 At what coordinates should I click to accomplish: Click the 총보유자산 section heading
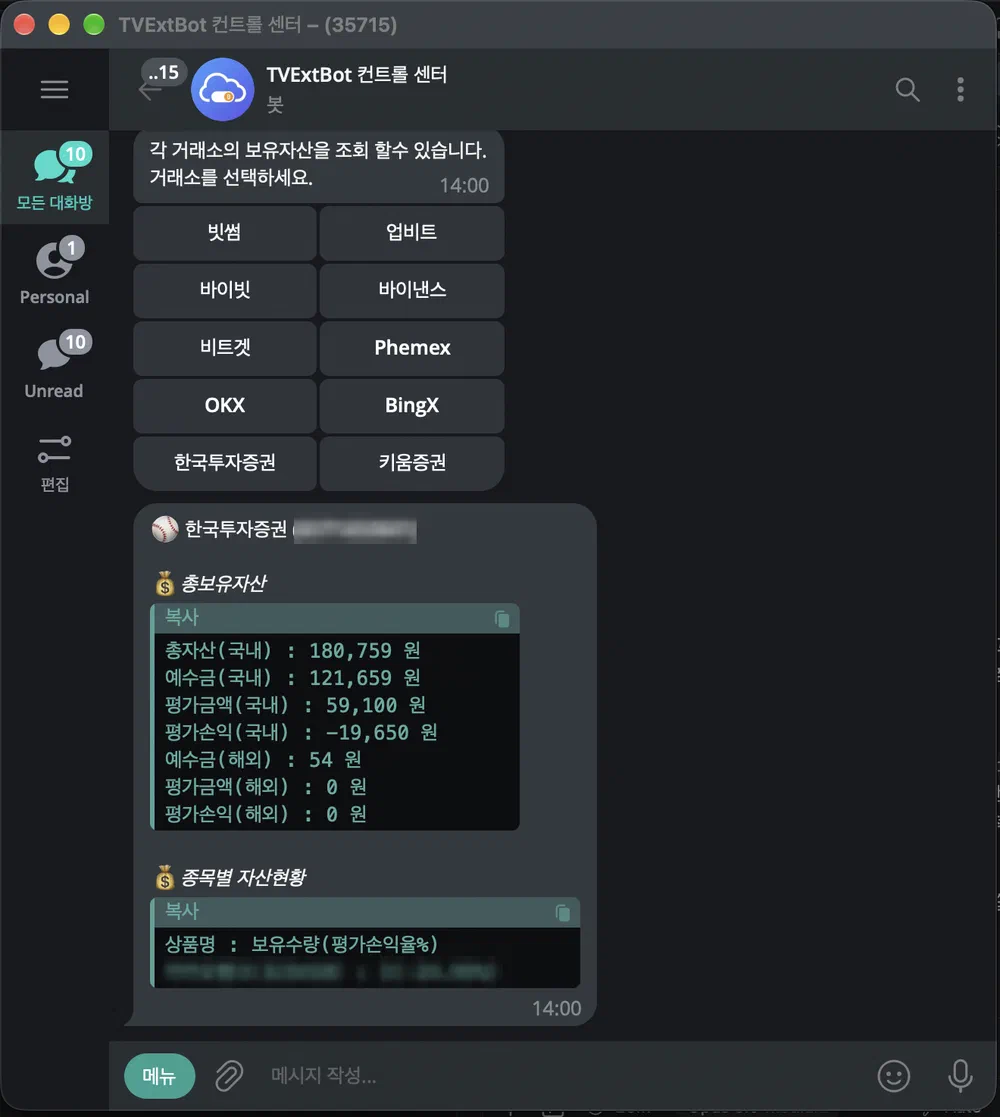point(224,583)
